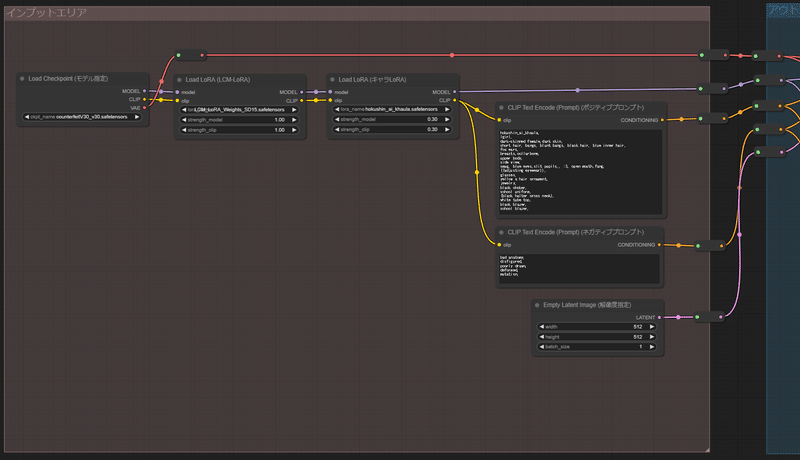The width and height of the screenshot is (800, 460).
Task: Click the model input slot of LCM-LoRA node
Action: pos(177,92)
